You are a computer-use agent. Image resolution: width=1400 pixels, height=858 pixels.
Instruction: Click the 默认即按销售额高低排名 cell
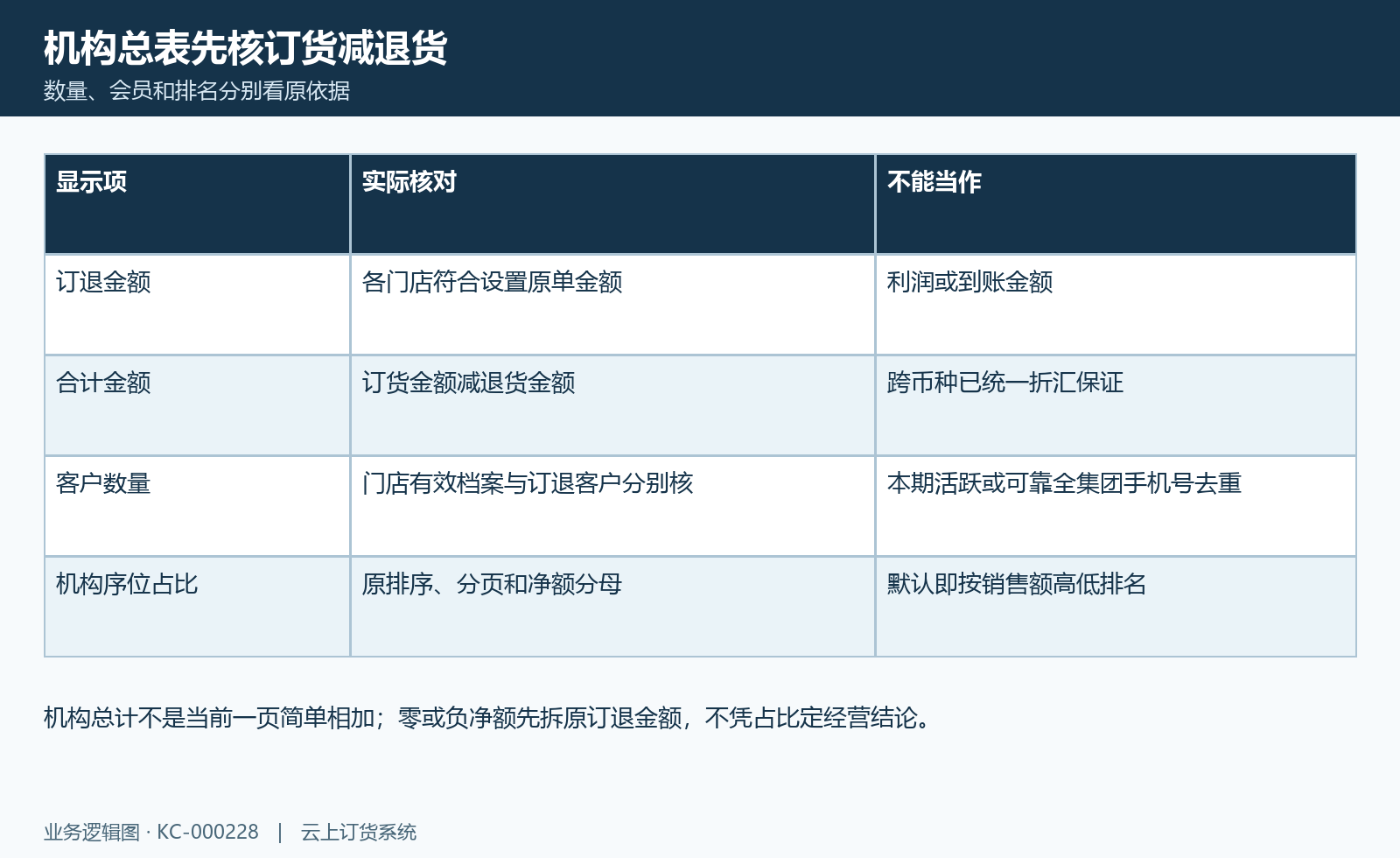tap(1116, 607)
